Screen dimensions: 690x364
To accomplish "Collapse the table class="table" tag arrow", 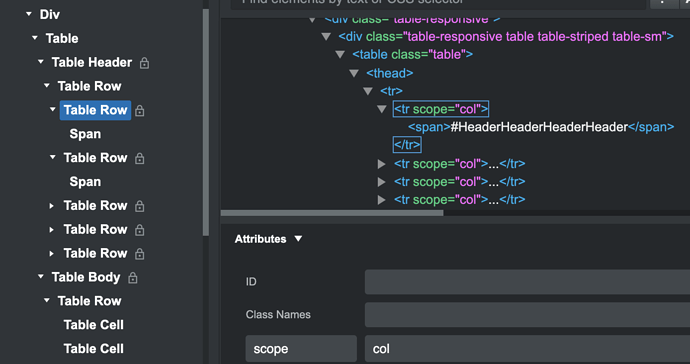I will click(x=340, y=55).
